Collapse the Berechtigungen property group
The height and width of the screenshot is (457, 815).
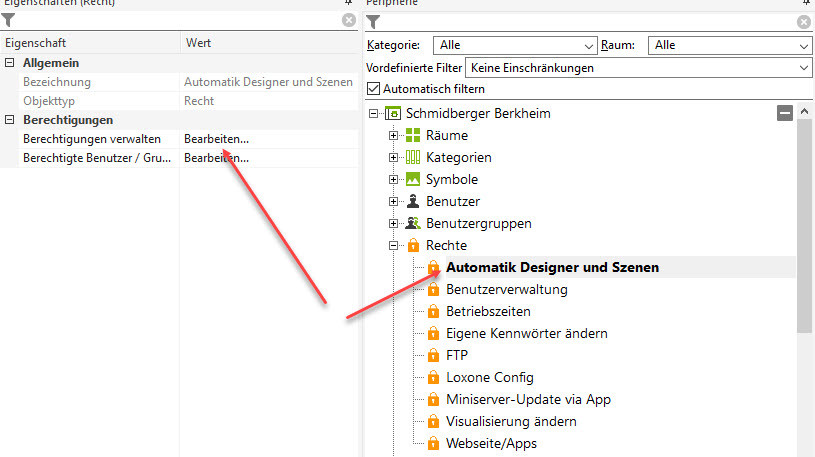[9, 120]
